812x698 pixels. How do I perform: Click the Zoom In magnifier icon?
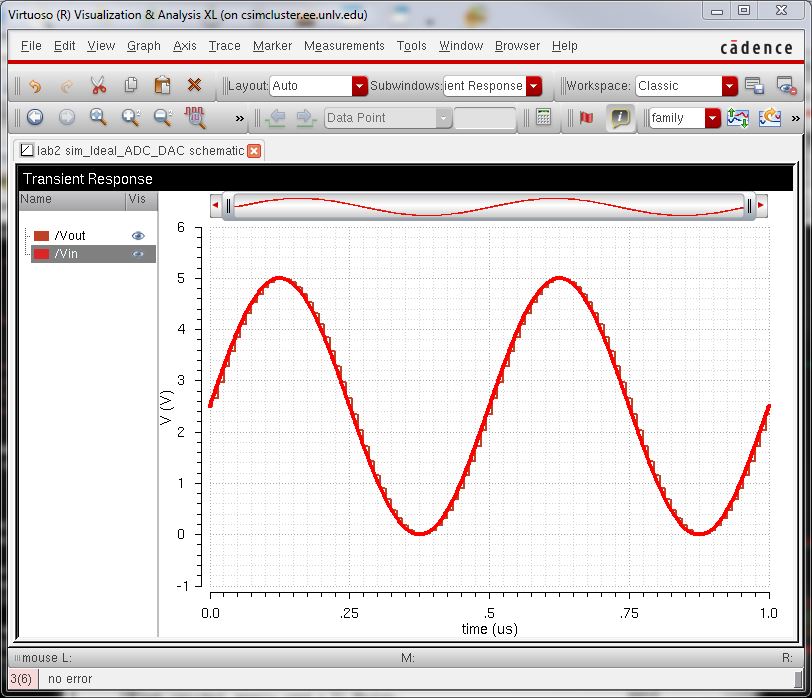tap(130, 118)
